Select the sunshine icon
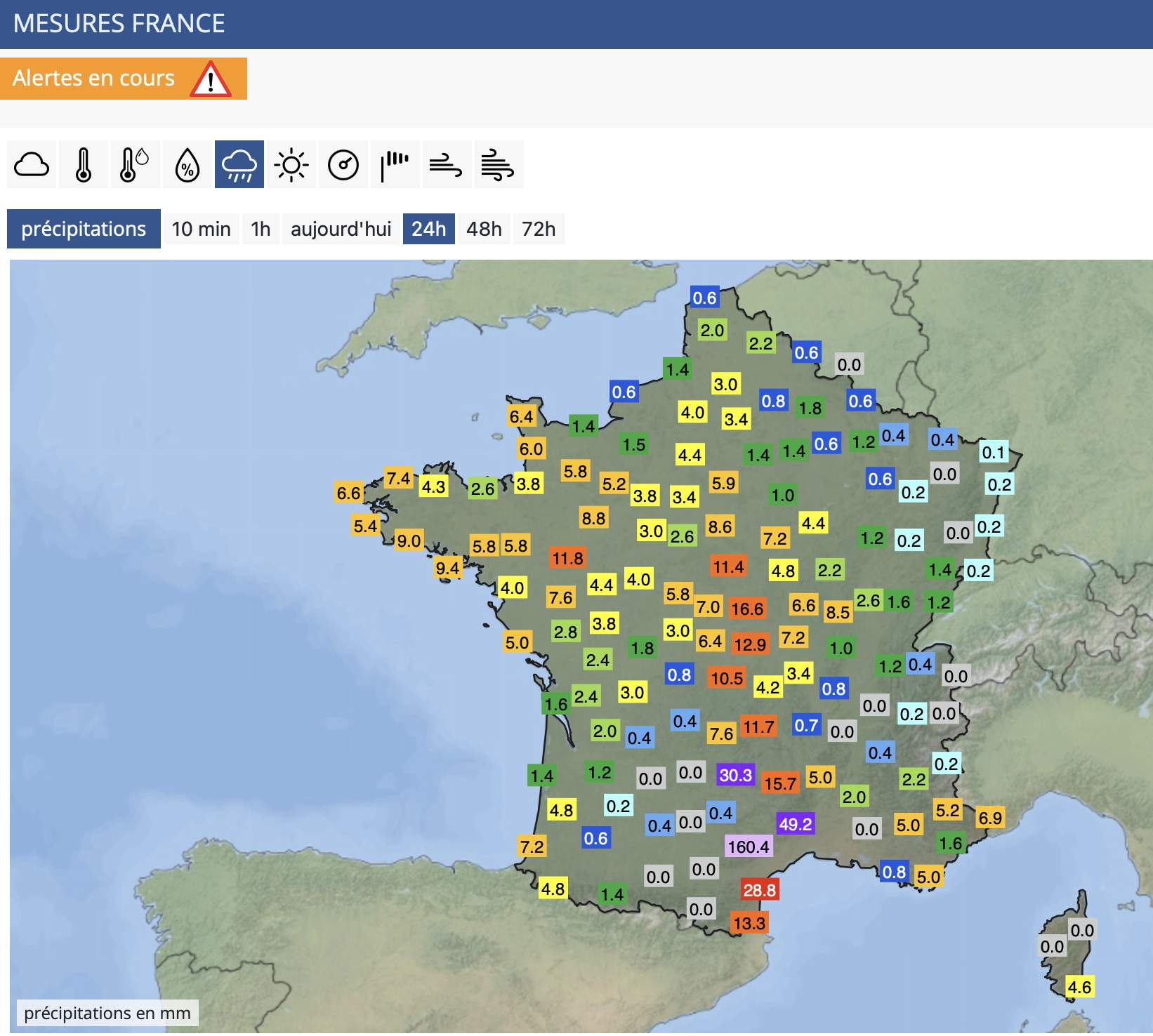Screen dimensions: 1153x1036 coord(291,165)
